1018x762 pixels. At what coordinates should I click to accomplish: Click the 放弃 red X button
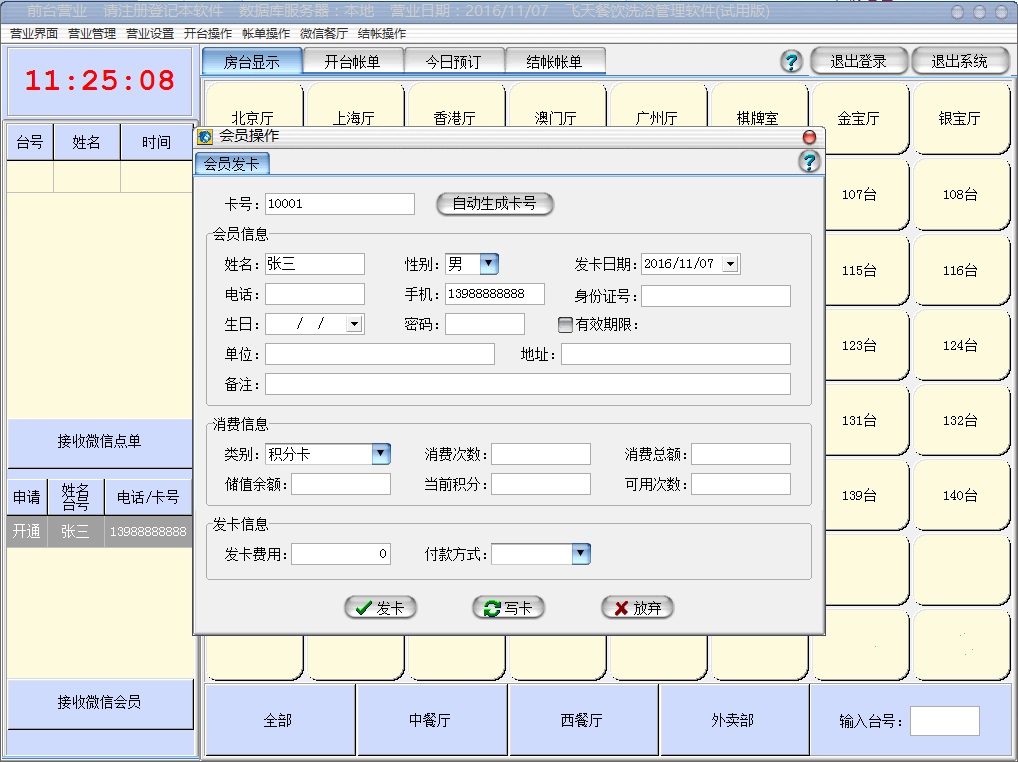[637, 608]
